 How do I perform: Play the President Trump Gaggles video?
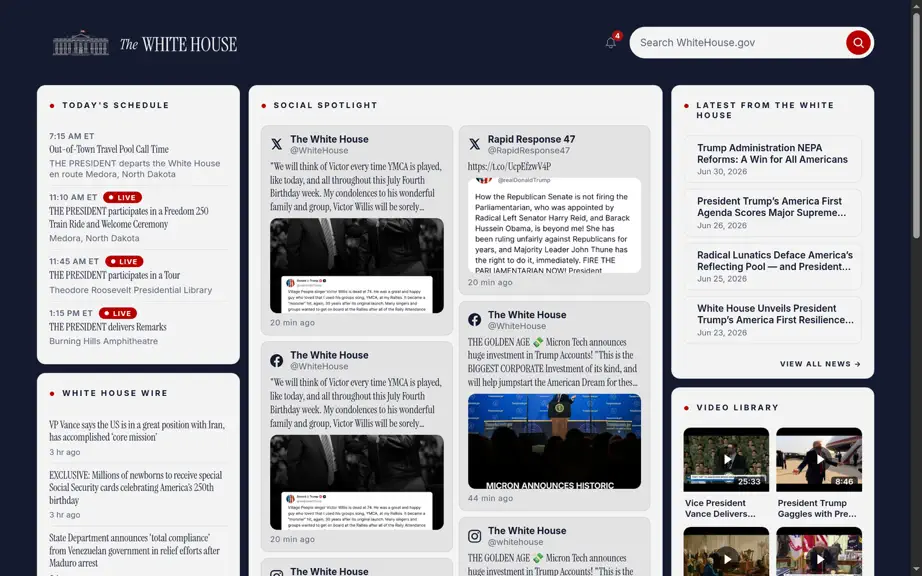(x=819, y=460)
